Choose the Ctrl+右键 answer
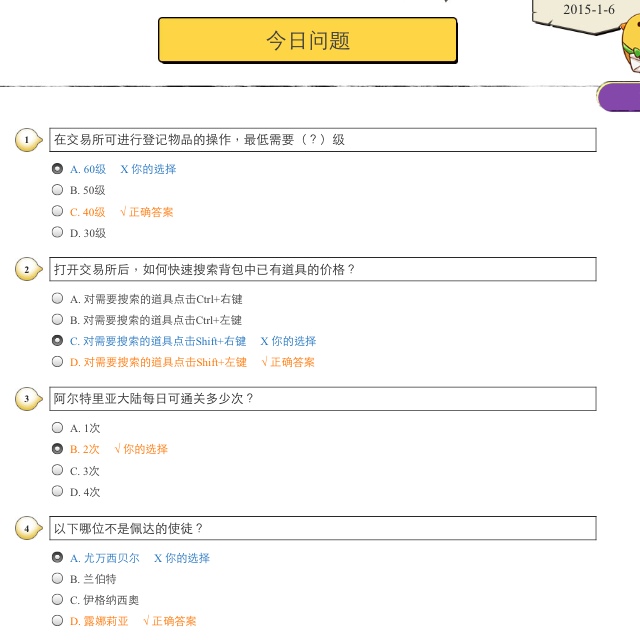 [57, 298]
